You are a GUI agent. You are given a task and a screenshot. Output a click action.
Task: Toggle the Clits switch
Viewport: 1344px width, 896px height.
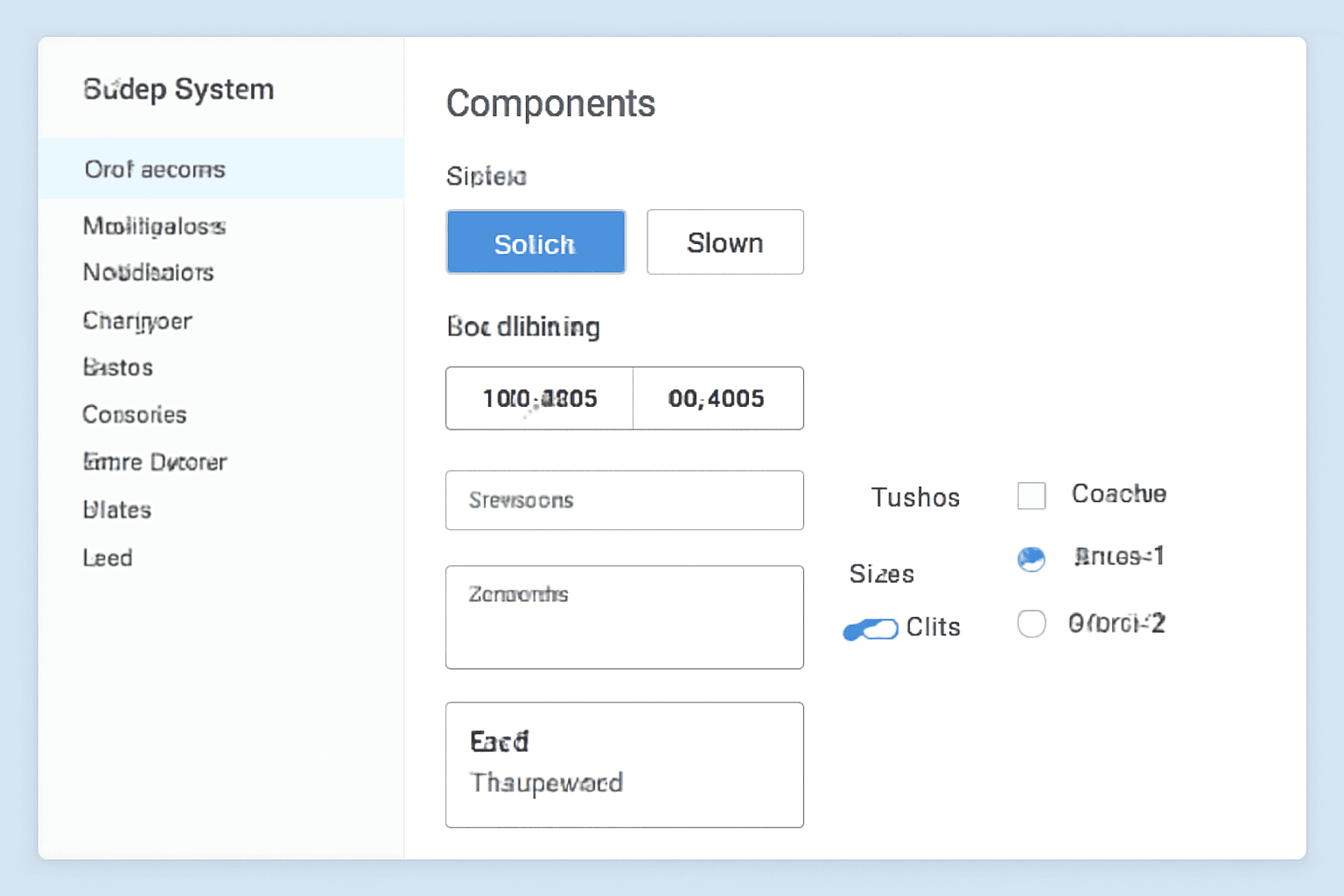pos(871,629)
